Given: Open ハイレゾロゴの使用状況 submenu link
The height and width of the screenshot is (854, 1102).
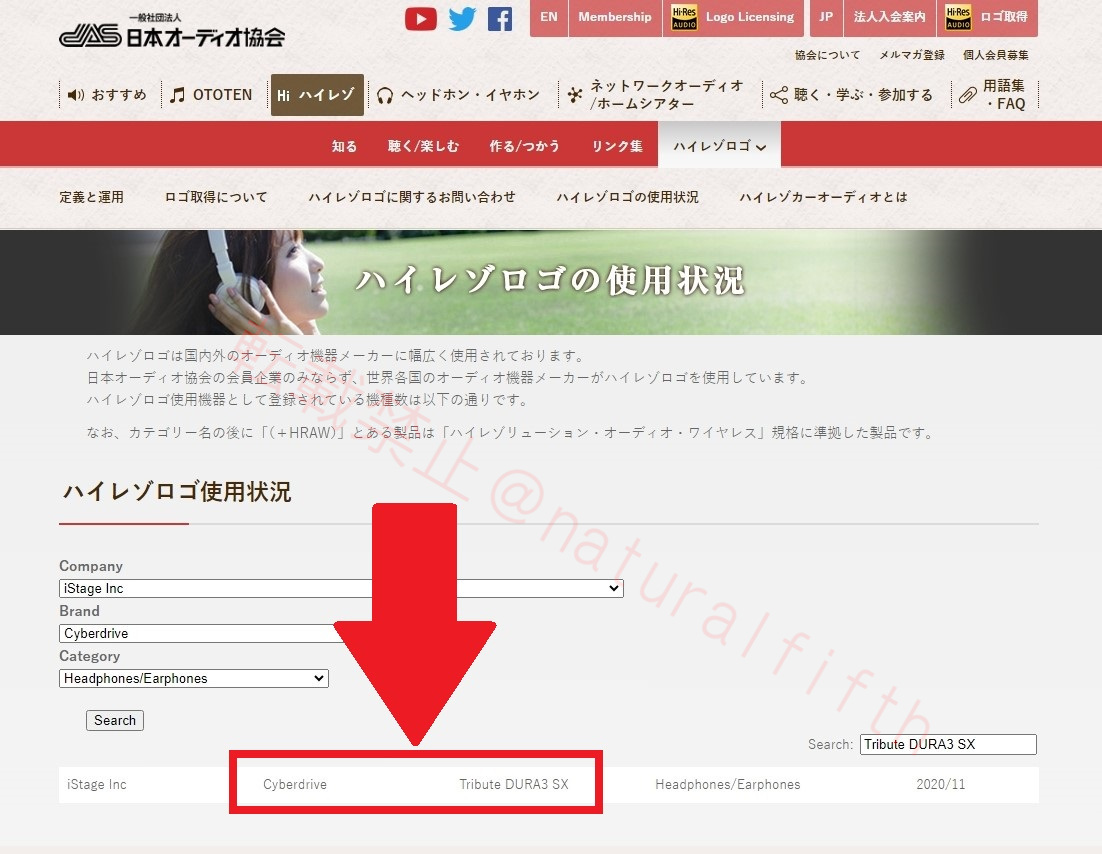Looking at the screenshot, I should 628,198.
